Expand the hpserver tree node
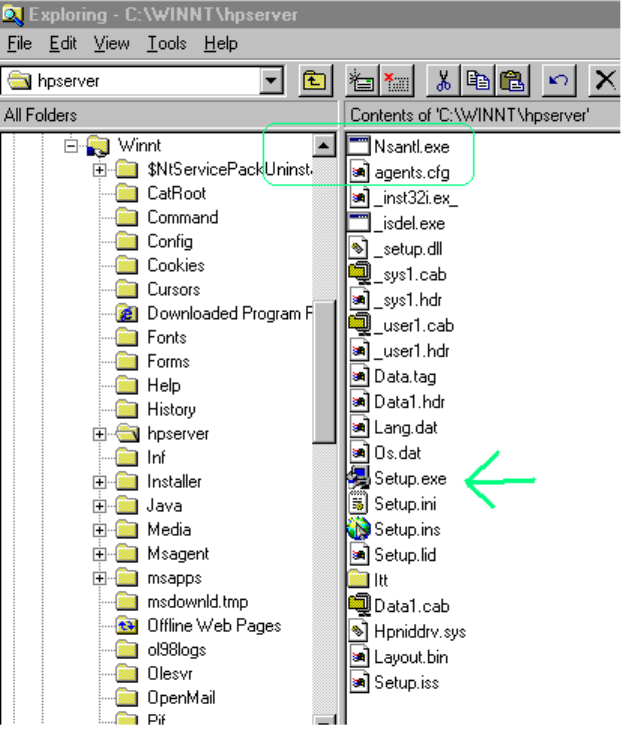Image resolution: width=625 pixels, height=734 pixels. pyautogui.click(x=99, y=436)
